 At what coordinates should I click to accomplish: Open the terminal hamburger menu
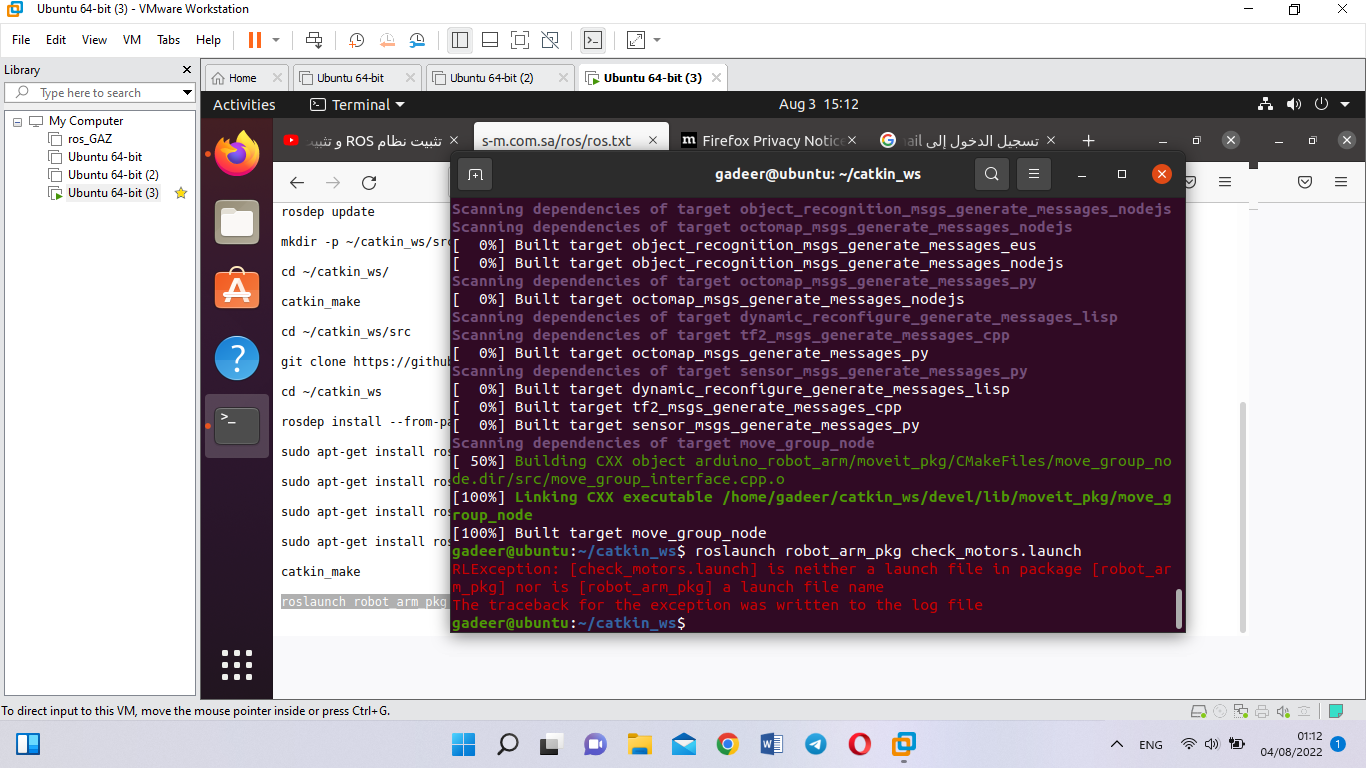(x=1034, y=174)
